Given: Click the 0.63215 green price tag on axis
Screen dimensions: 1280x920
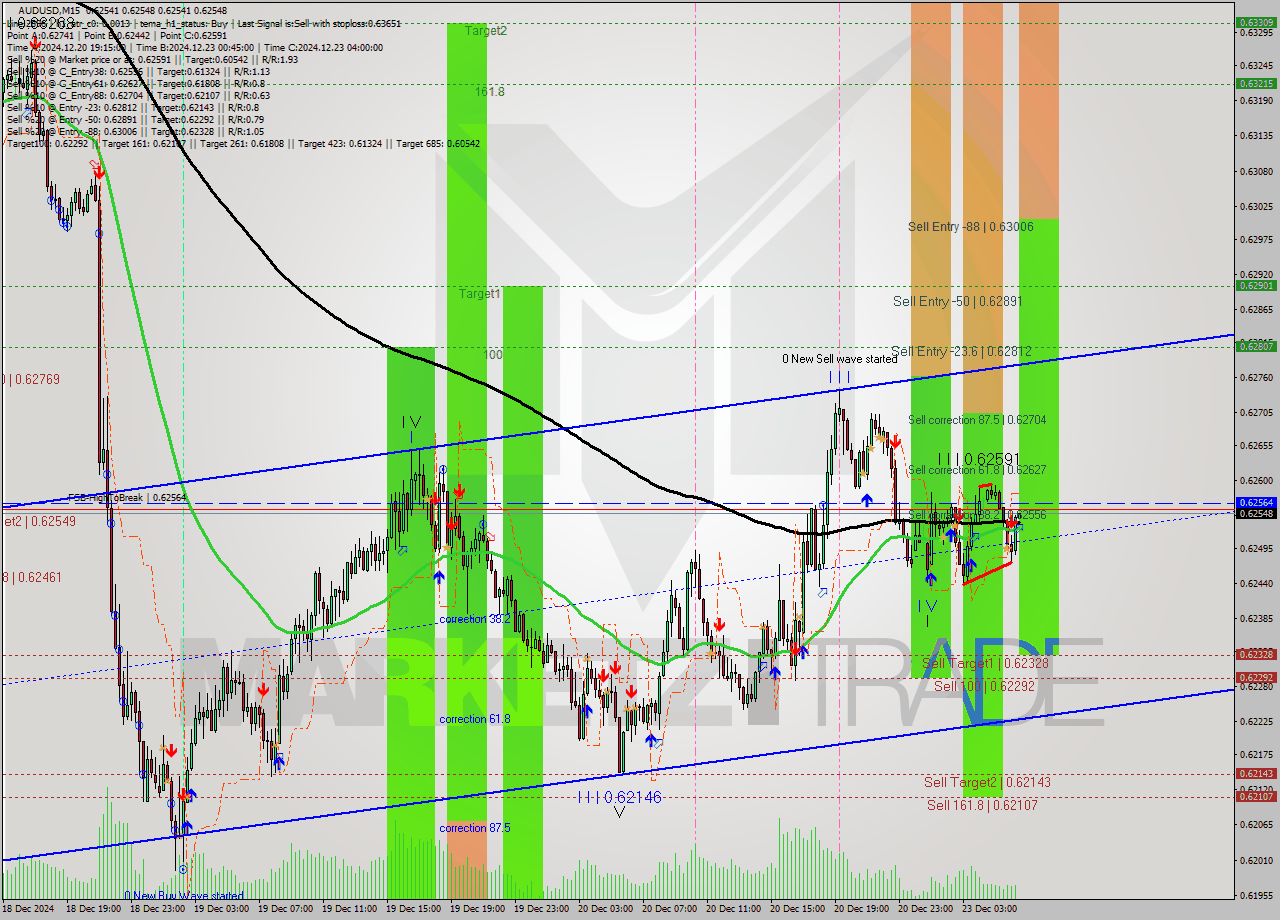Looking at the screenshot, I should pyautogui.click(x=1255, y=84).
